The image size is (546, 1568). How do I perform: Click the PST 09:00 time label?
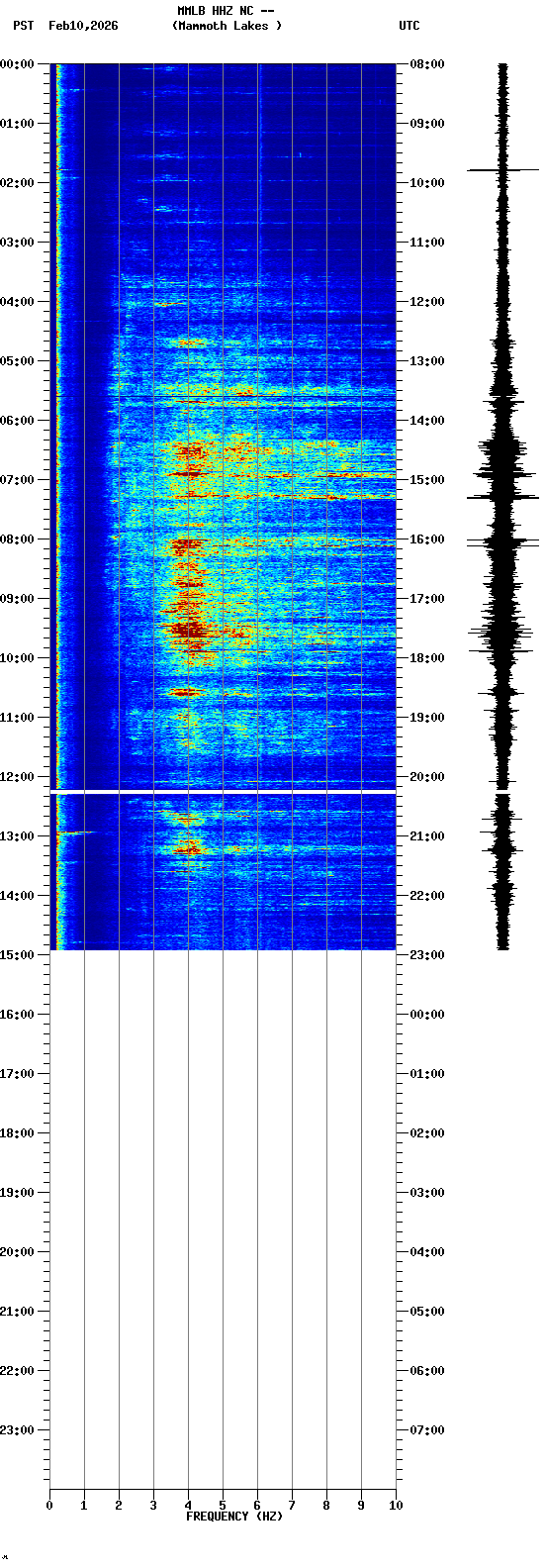pyautogui.click(x=18, y=599)
